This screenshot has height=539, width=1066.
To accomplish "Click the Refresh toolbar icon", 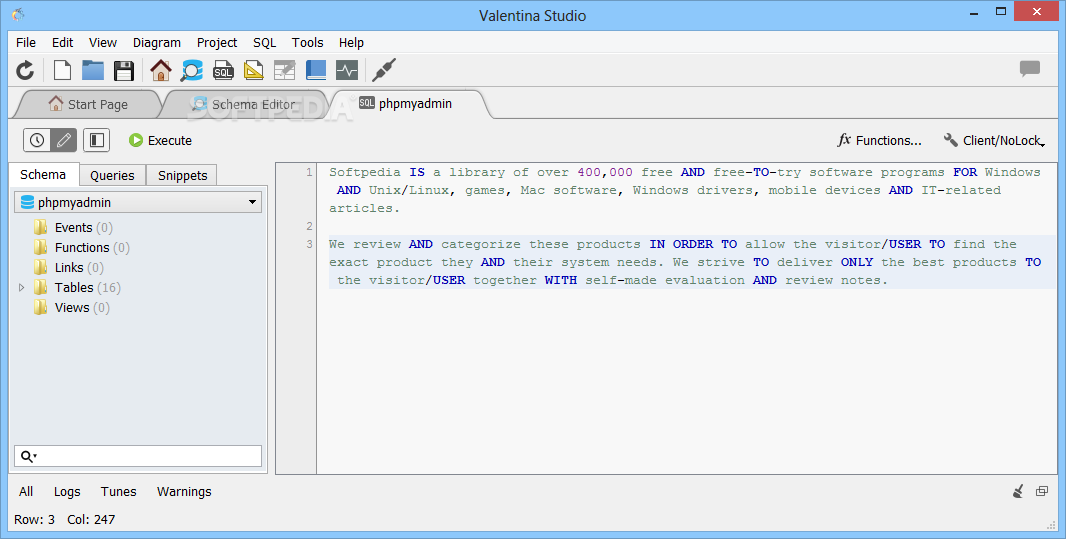I will tap(25, 70).
